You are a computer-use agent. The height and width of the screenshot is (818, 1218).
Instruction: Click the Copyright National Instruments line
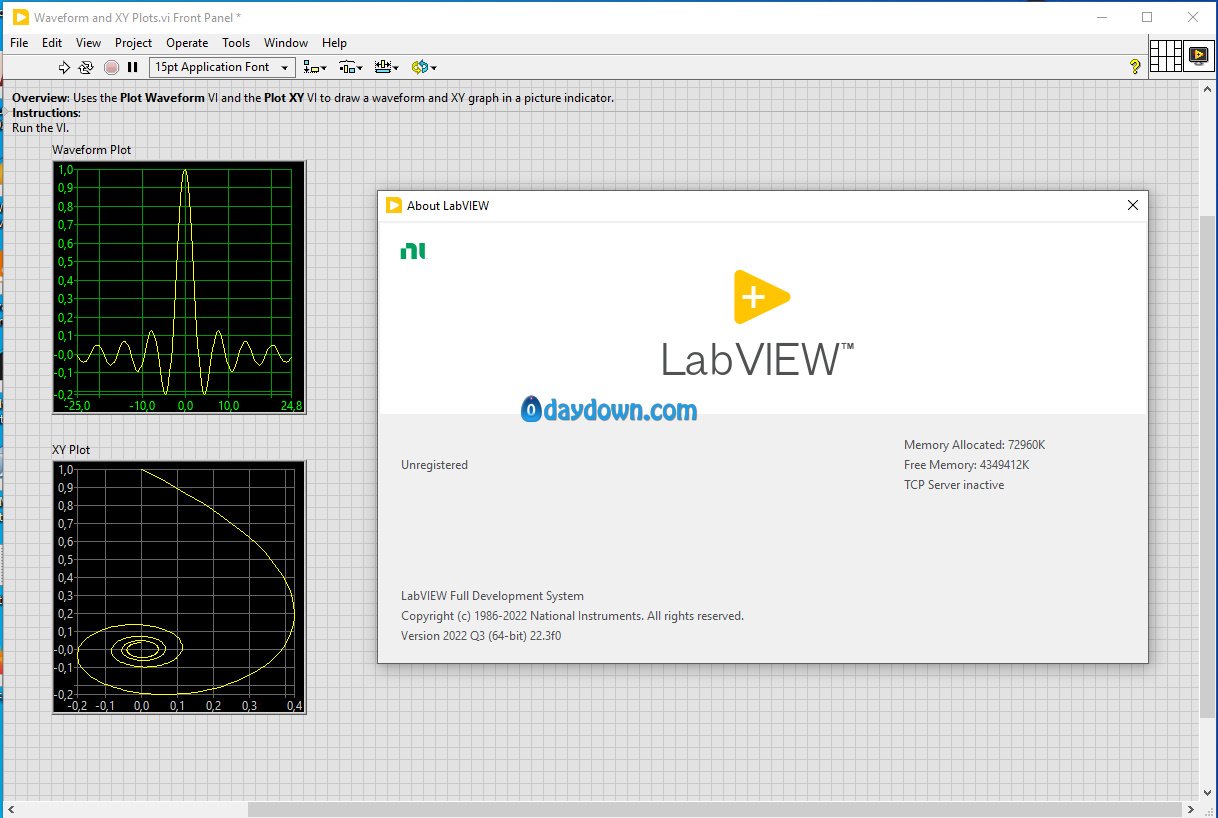click(x=572, y=616)
